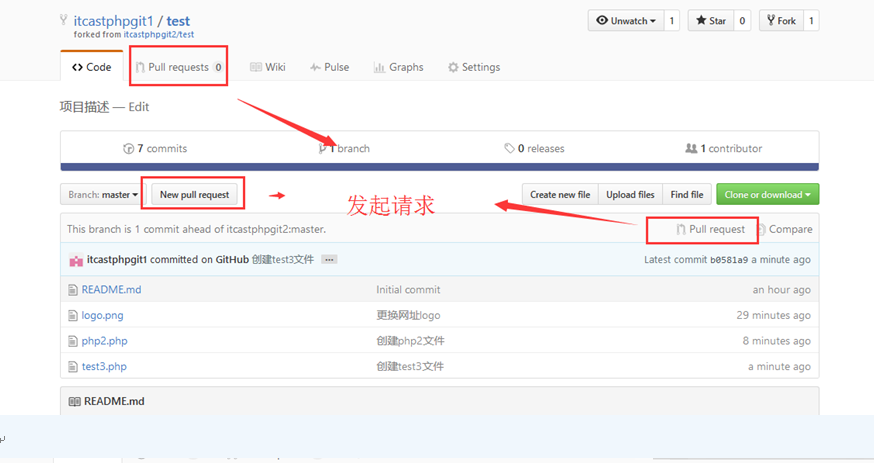Click the contributors people icon
The width and height of the screenshot is (874, 463).
coord(691,148)
